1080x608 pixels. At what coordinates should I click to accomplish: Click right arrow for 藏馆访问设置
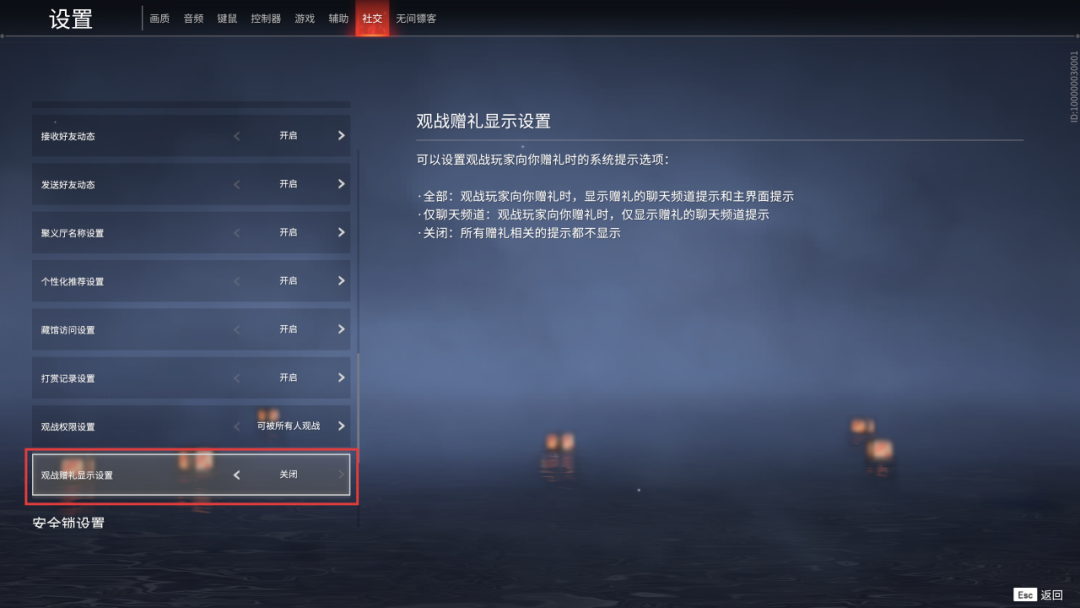click(x=341, y=329)
